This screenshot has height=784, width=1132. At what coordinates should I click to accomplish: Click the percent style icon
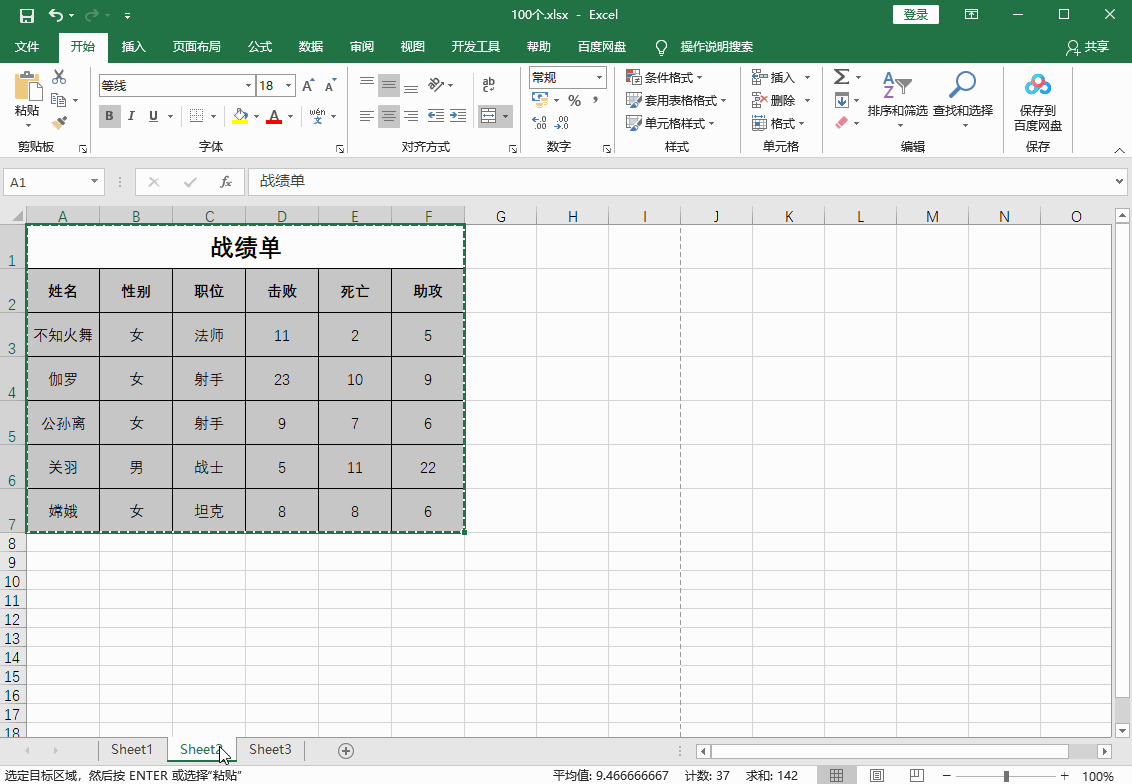pyautogui.click(x=574, y=101)
